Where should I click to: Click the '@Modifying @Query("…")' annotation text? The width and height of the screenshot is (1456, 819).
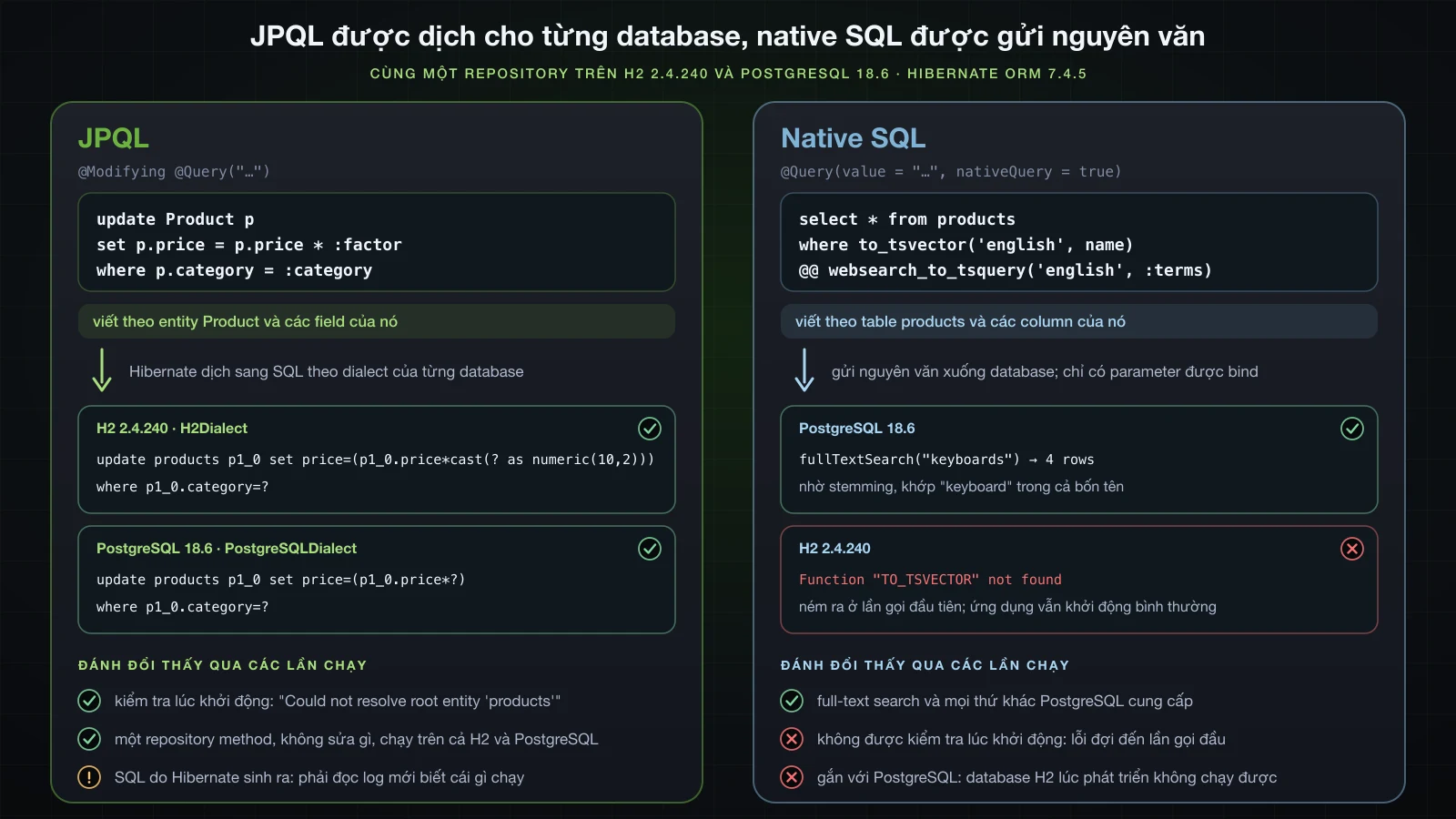(x=174, y=172)
